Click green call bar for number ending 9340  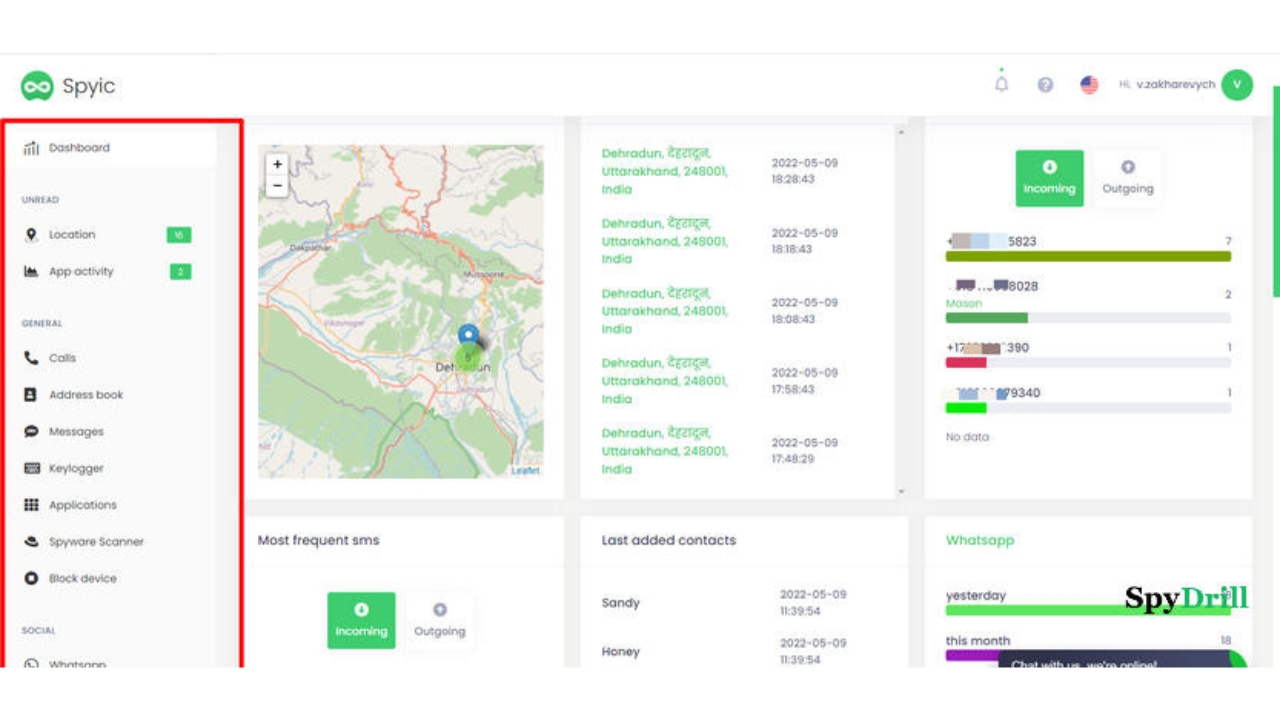point(966,407)
